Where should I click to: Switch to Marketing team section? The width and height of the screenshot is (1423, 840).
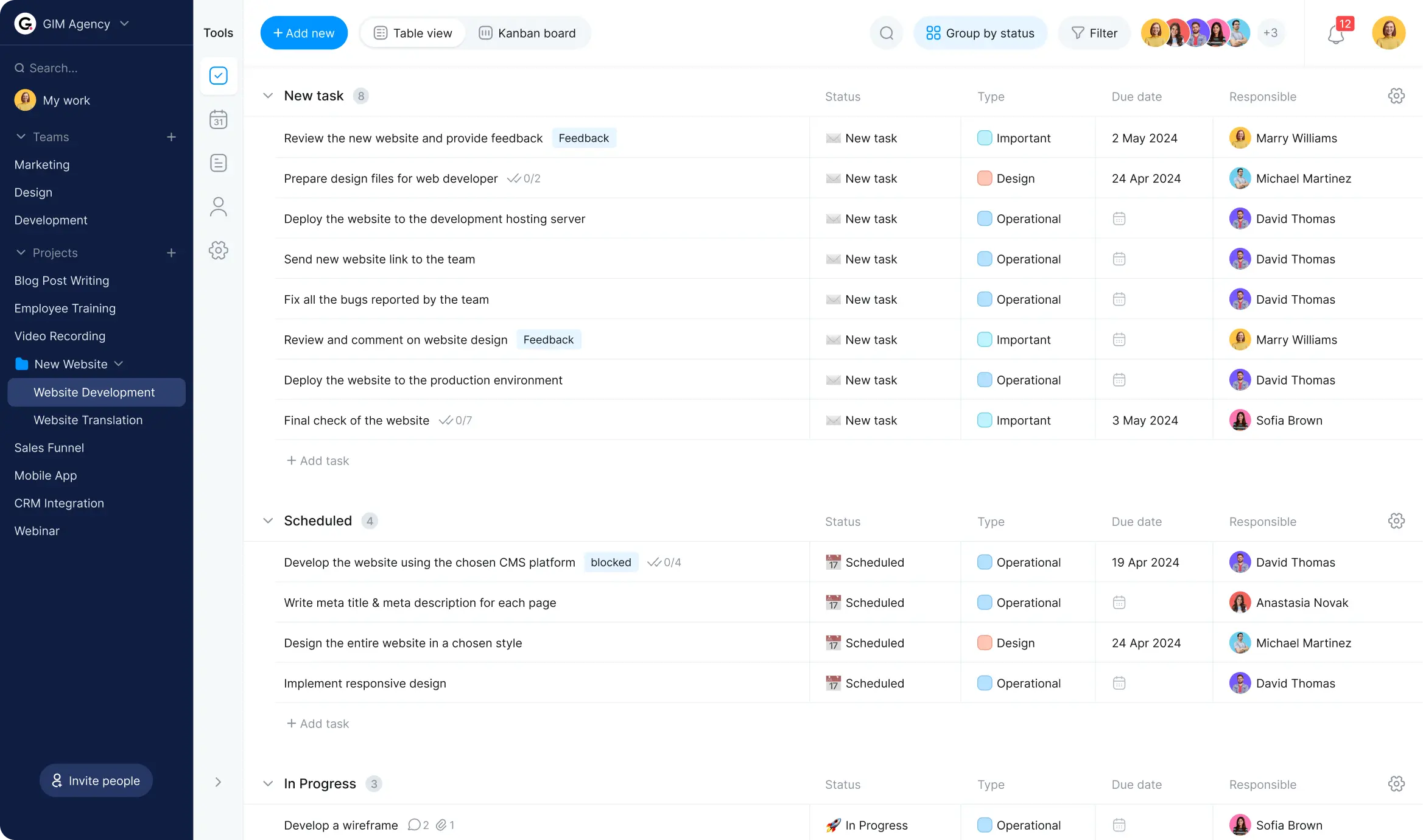(42, 164)
